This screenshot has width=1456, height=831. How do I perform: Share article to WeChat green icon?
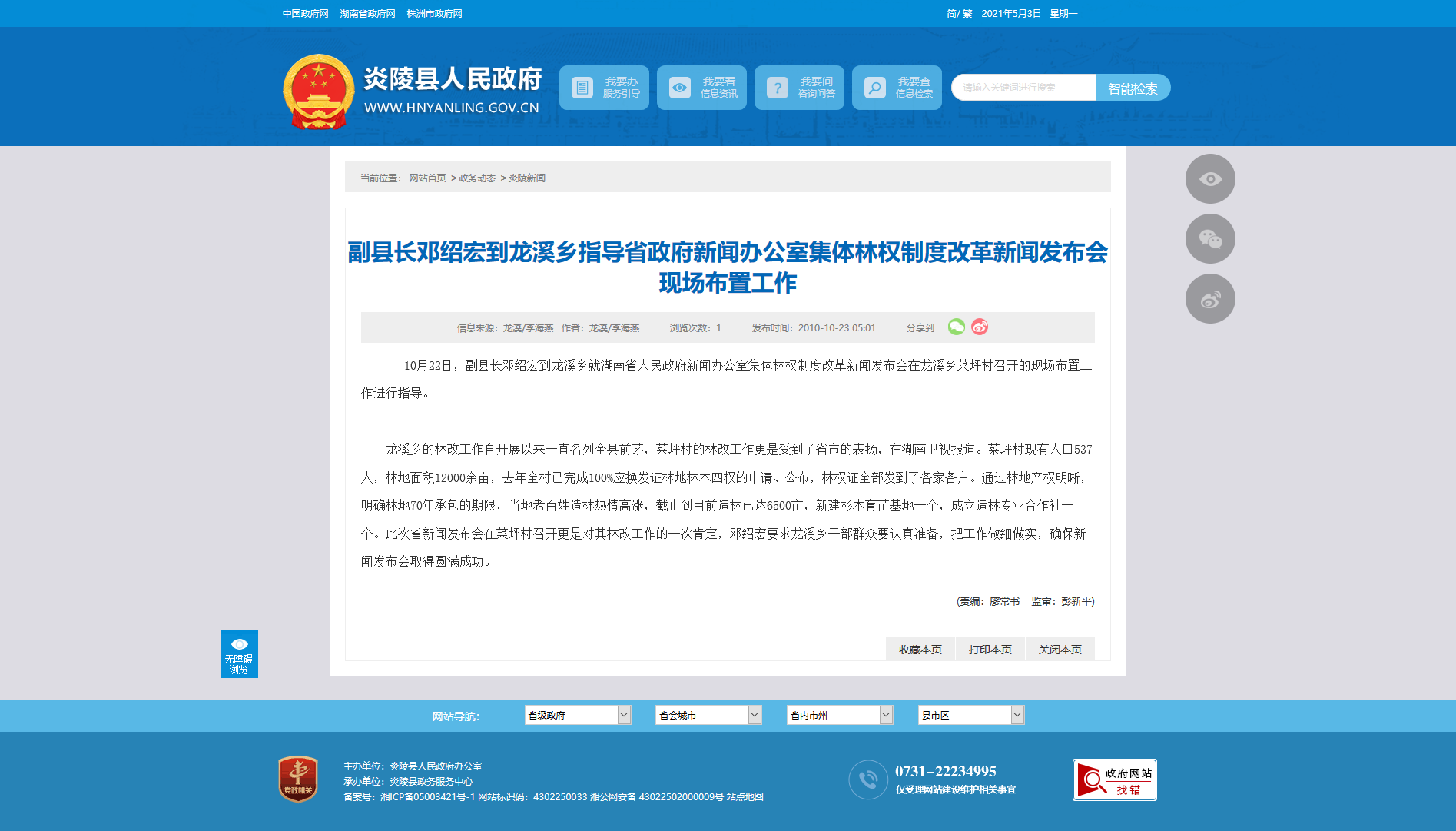point(957,327)
